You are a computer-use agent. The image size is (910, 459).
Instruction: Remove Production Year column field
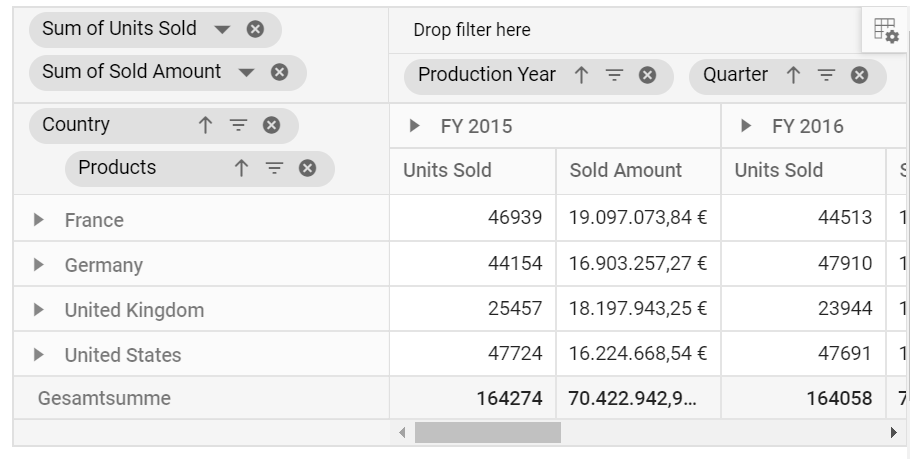coord(648,75)
